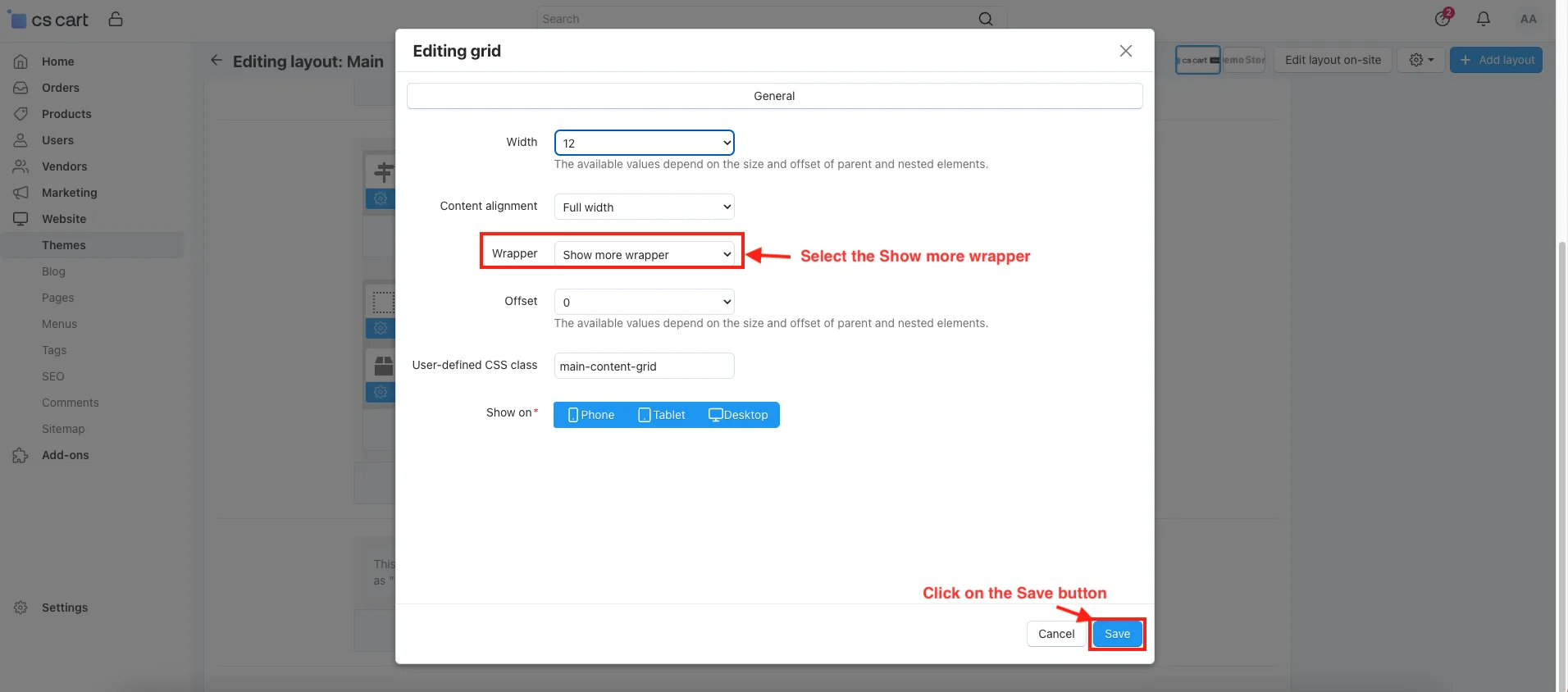The height and width of the screenshot is (692, 1568).
Task: Click Edit layout on-site
Action: click(x=1333, y=60)
